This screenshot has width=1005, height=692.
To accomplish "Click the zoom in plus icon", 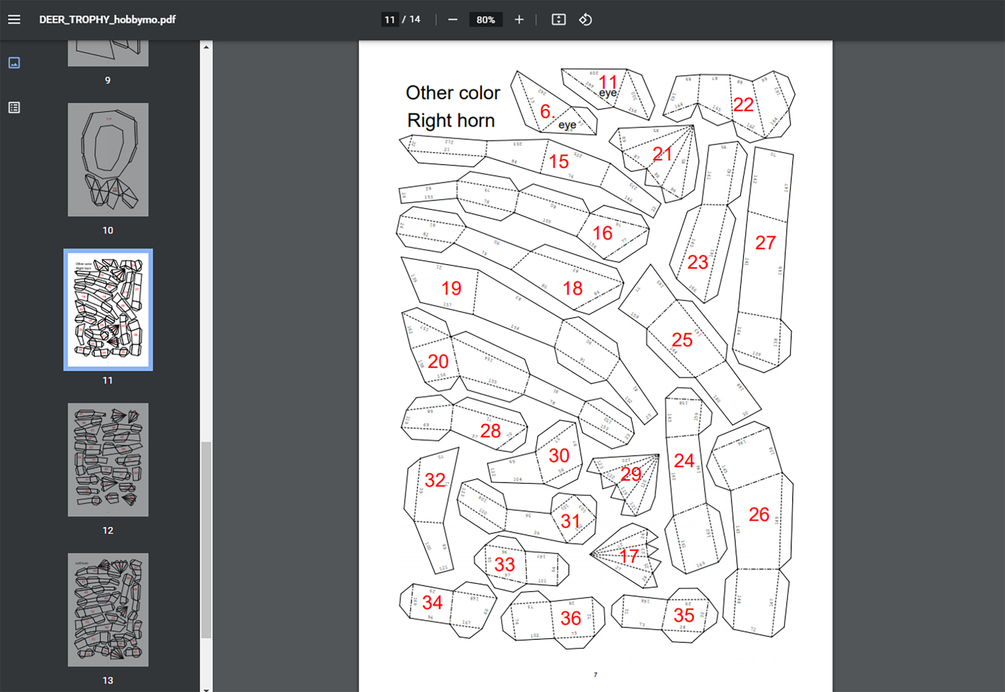I will point(519,19).
